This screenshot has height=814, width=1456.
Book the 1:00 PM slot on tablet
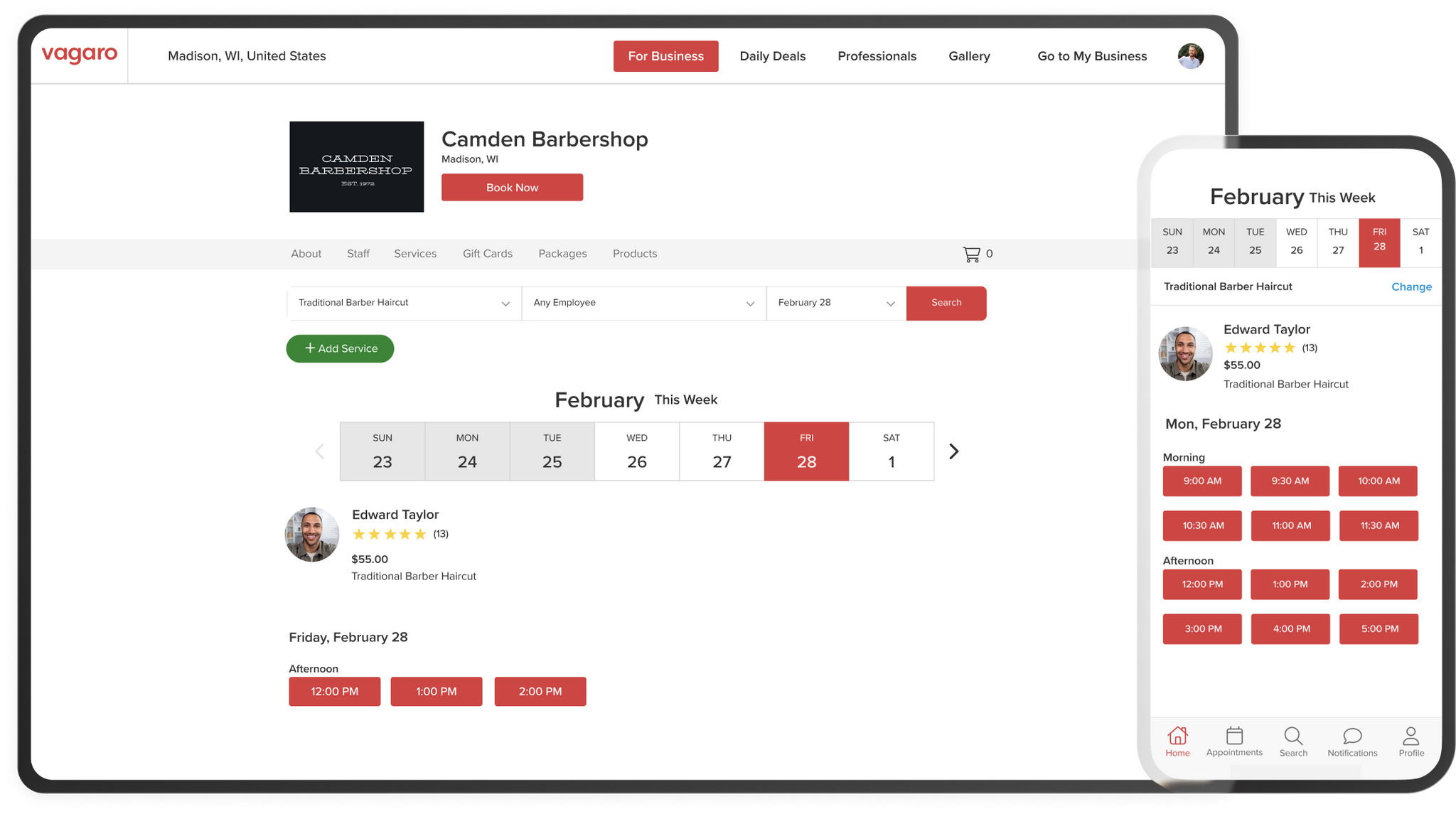click(437, 692)
